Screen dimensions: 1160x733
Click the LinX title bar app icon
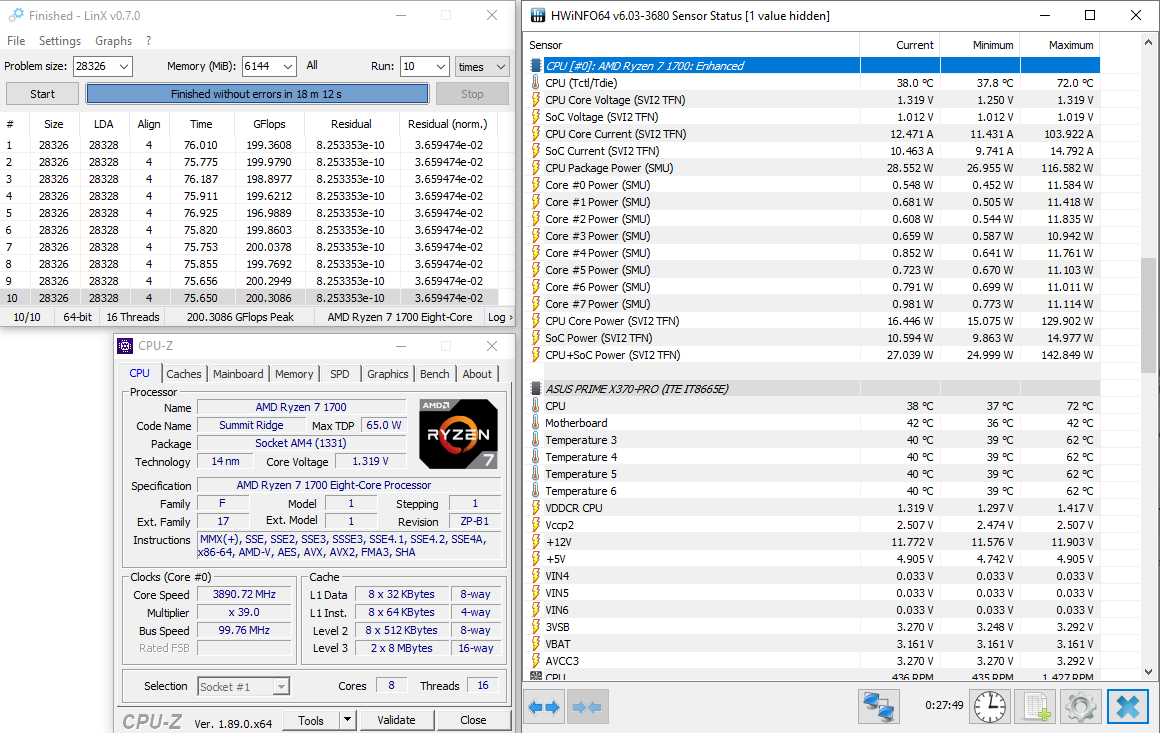click(16, 16)
